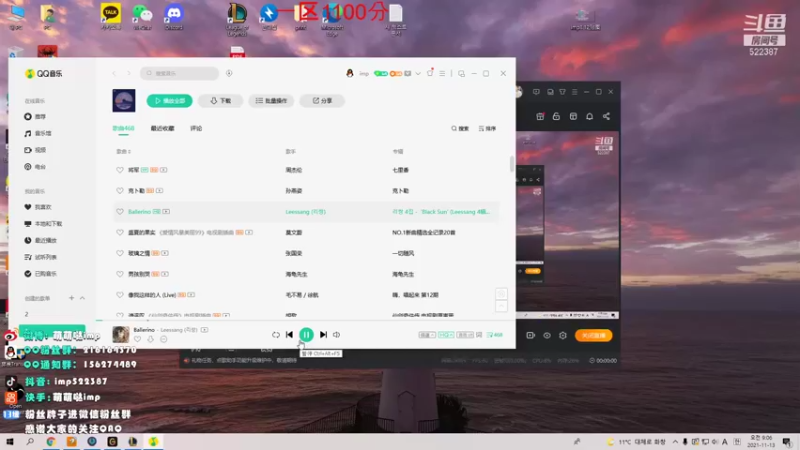Pause the current song
800x450 pixels.
[x=306, y=335]
